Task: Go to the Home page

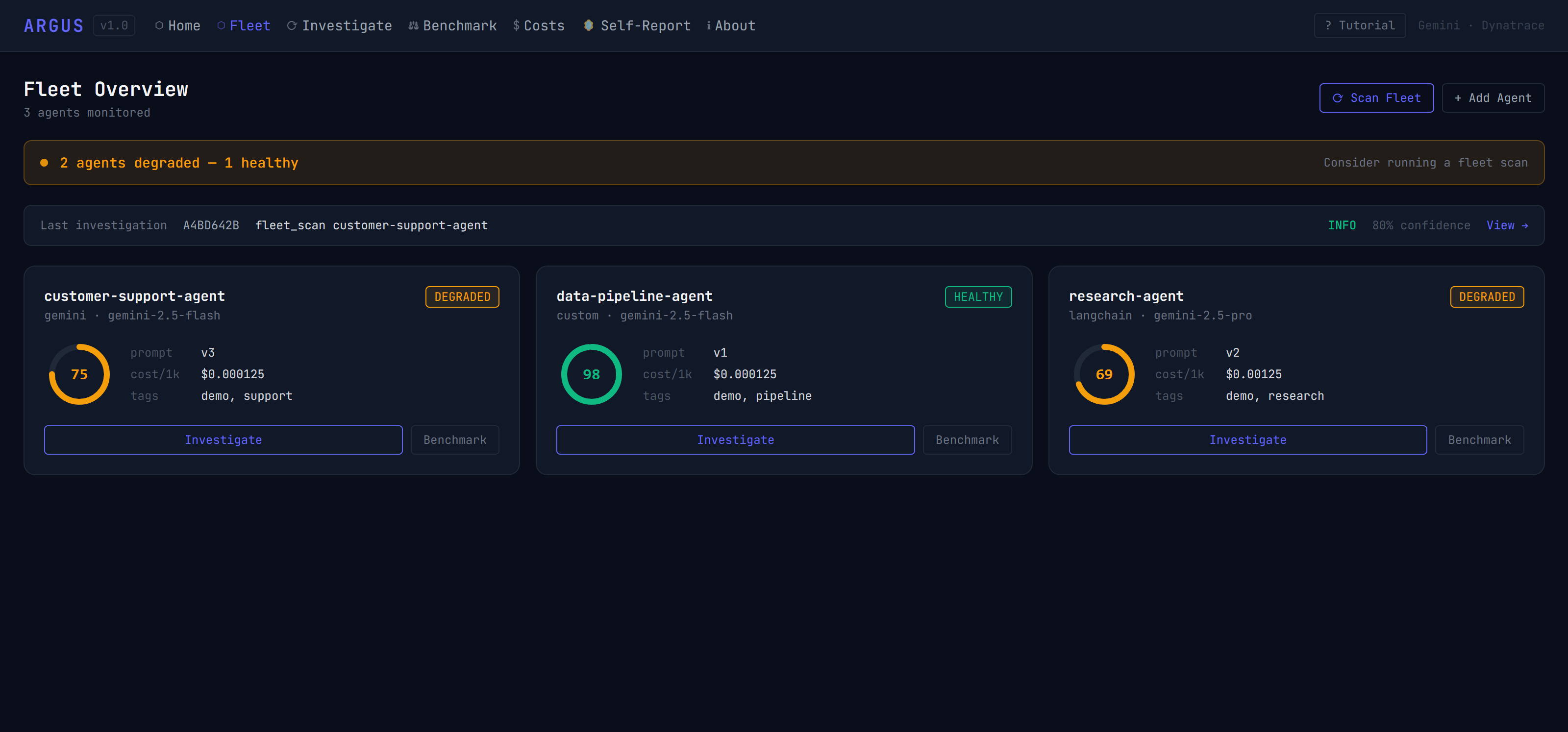Action: click(178, 25)
